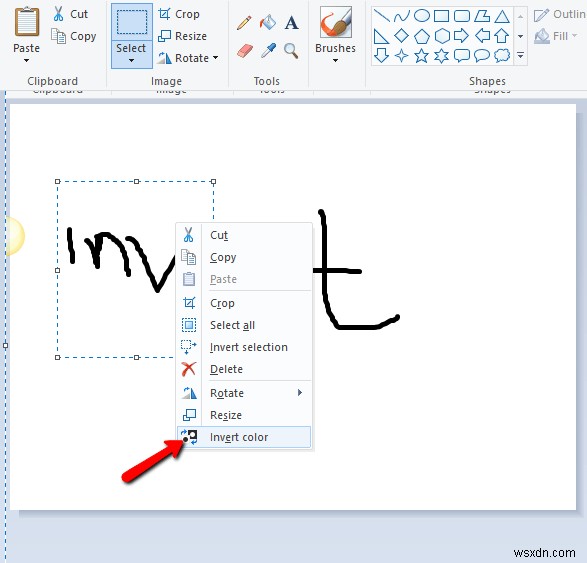Viewport: 587px width, 563px height.
Task: Choose Resize from the context menu
Action: pyautogui.click(x=244, y=415)
